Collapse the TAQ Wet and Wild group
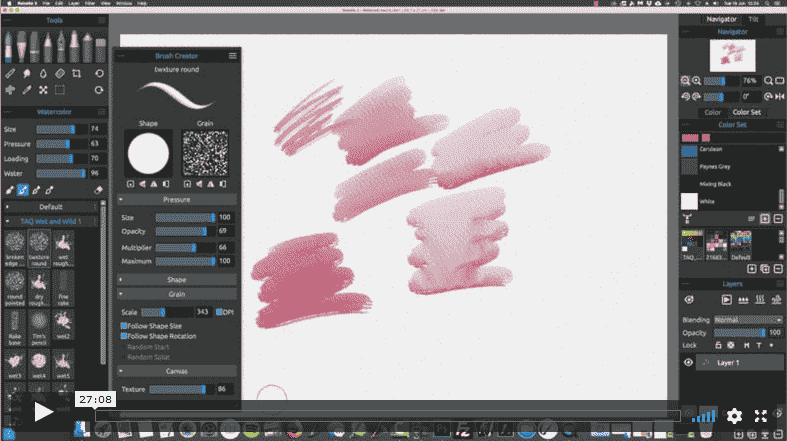Screen dimensions: 787x441 tap(51, 221)
